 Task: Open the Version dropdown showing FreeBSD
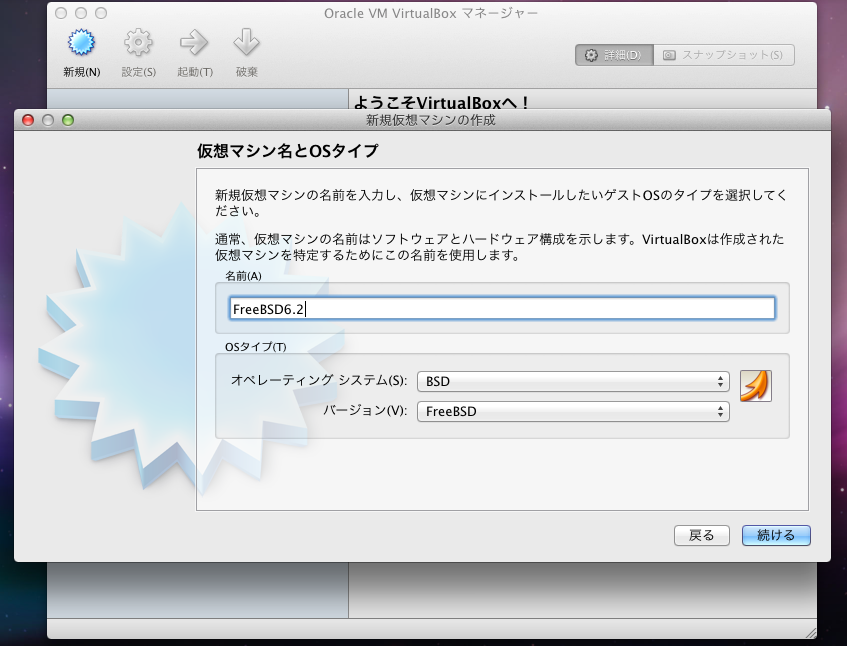[x=573, y=412]
